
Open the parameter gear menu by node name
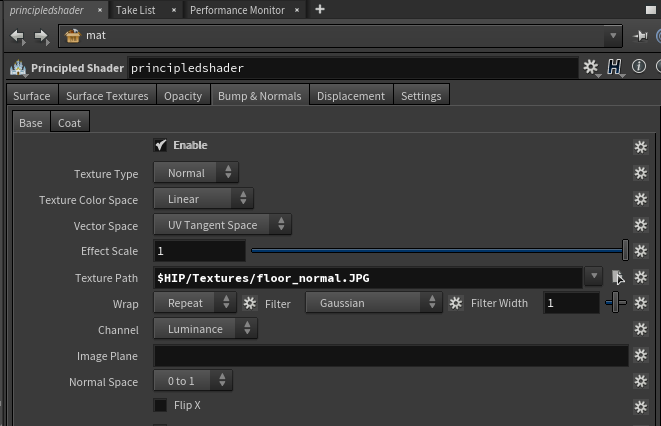591,67
